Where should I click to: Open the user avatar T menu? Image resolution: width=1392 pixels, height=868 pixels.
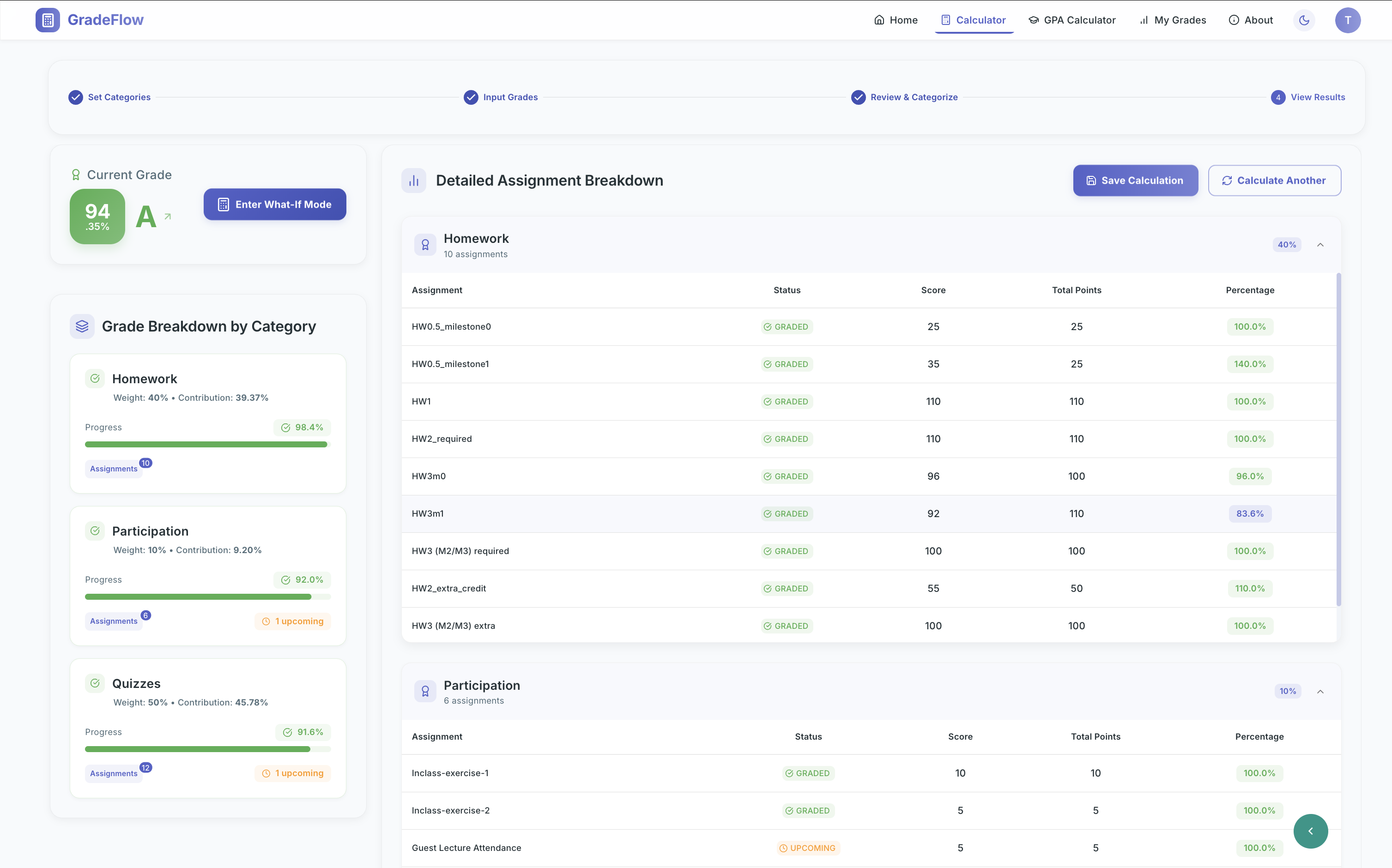click(1347, 20)
